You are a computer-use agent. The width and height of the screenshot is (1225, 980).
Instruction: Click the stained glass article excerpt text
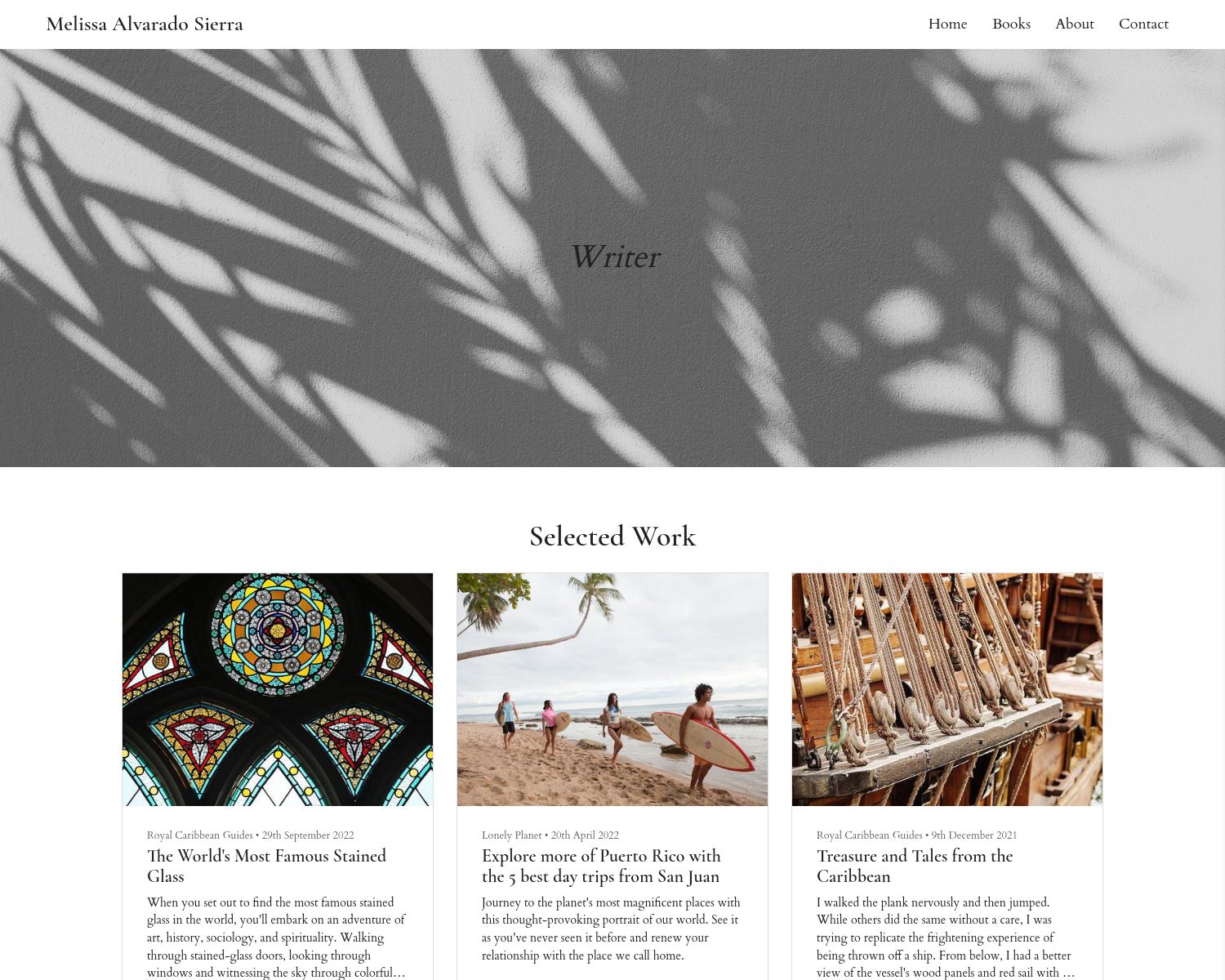pyautogui.click(x=278, y=937)
